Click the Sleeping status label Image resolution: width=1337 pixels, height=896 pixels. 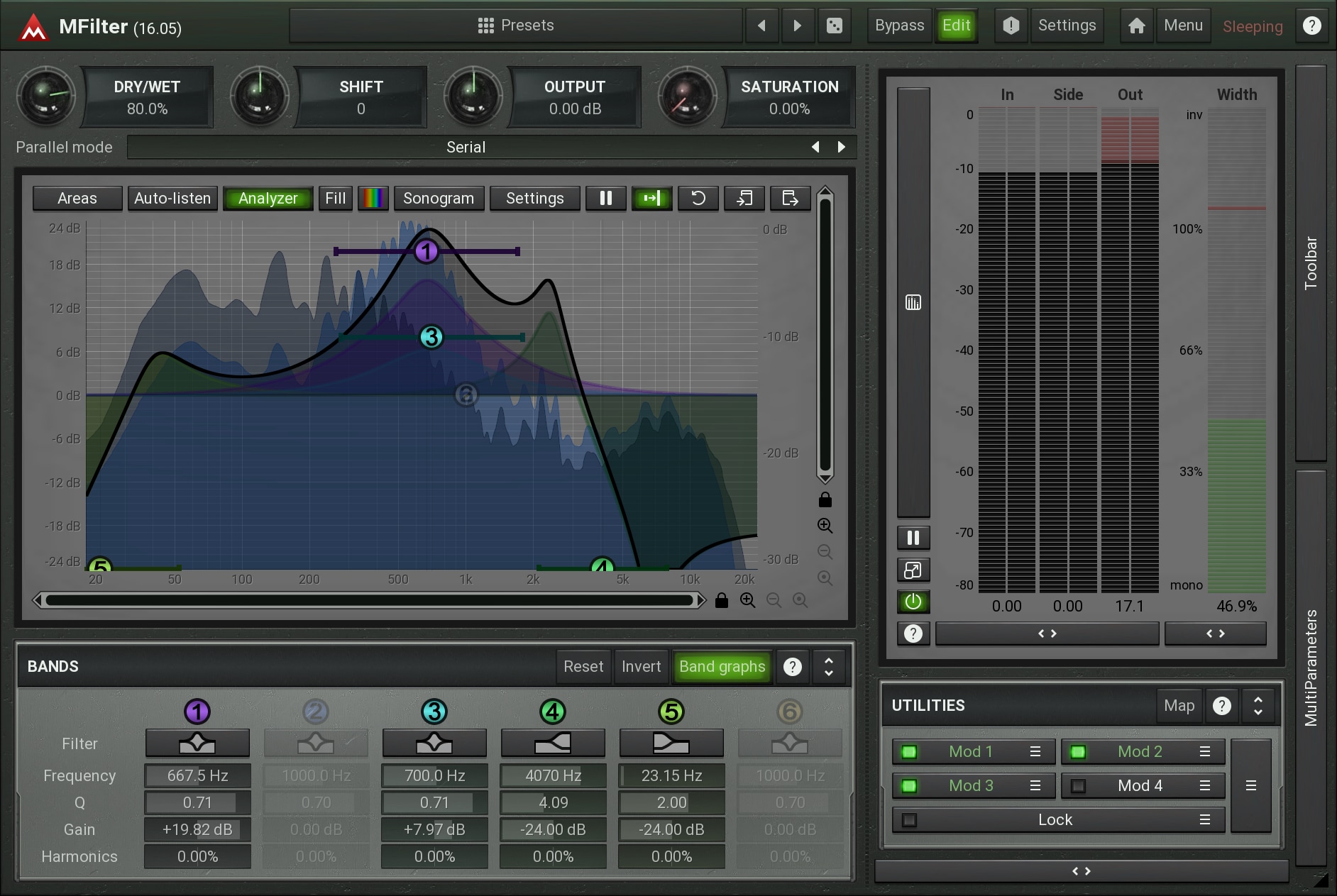click(1253, 27)
